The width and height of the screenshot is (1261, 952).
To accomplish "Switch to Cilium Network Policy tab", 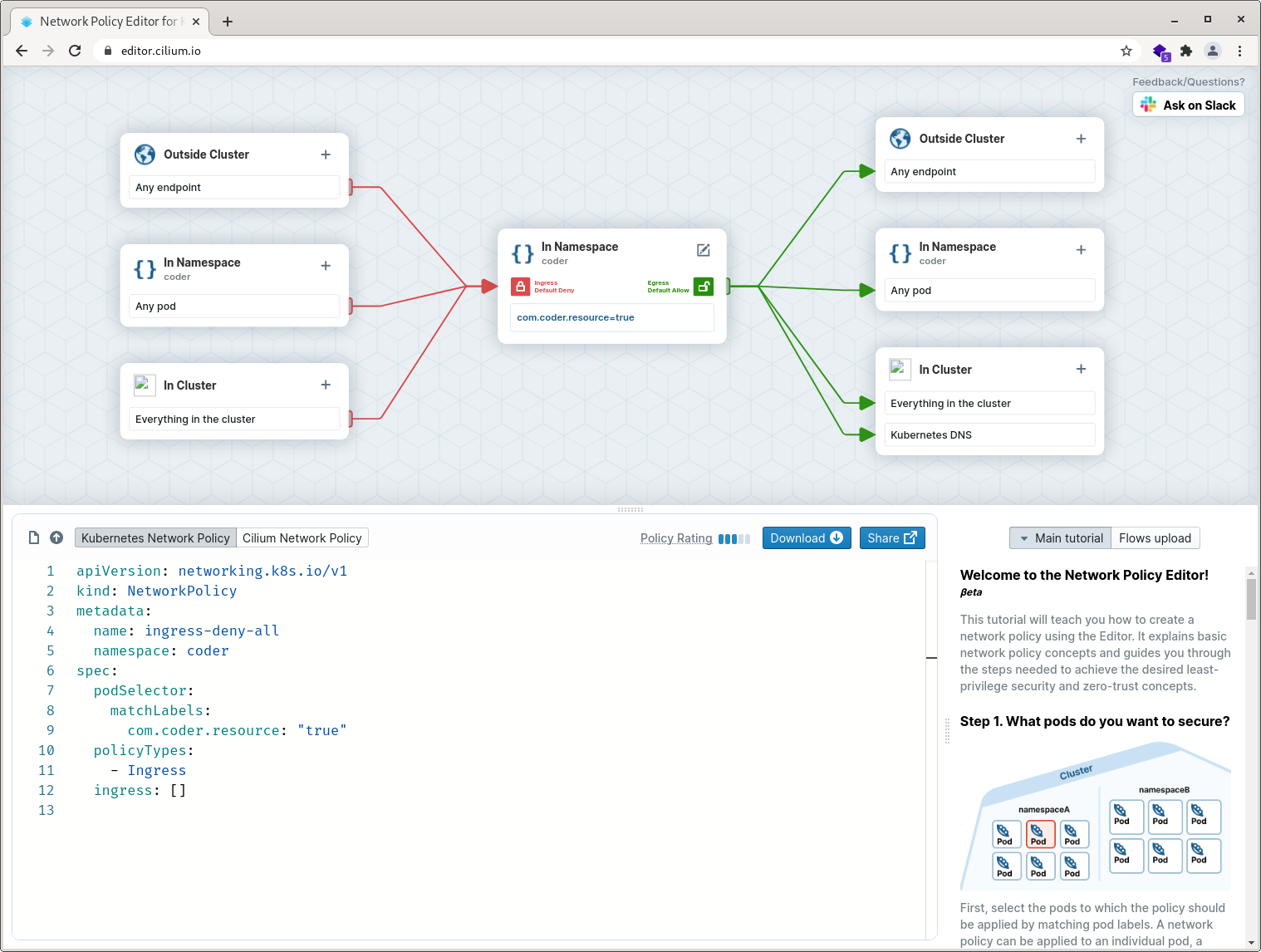I will coord(302,538).
